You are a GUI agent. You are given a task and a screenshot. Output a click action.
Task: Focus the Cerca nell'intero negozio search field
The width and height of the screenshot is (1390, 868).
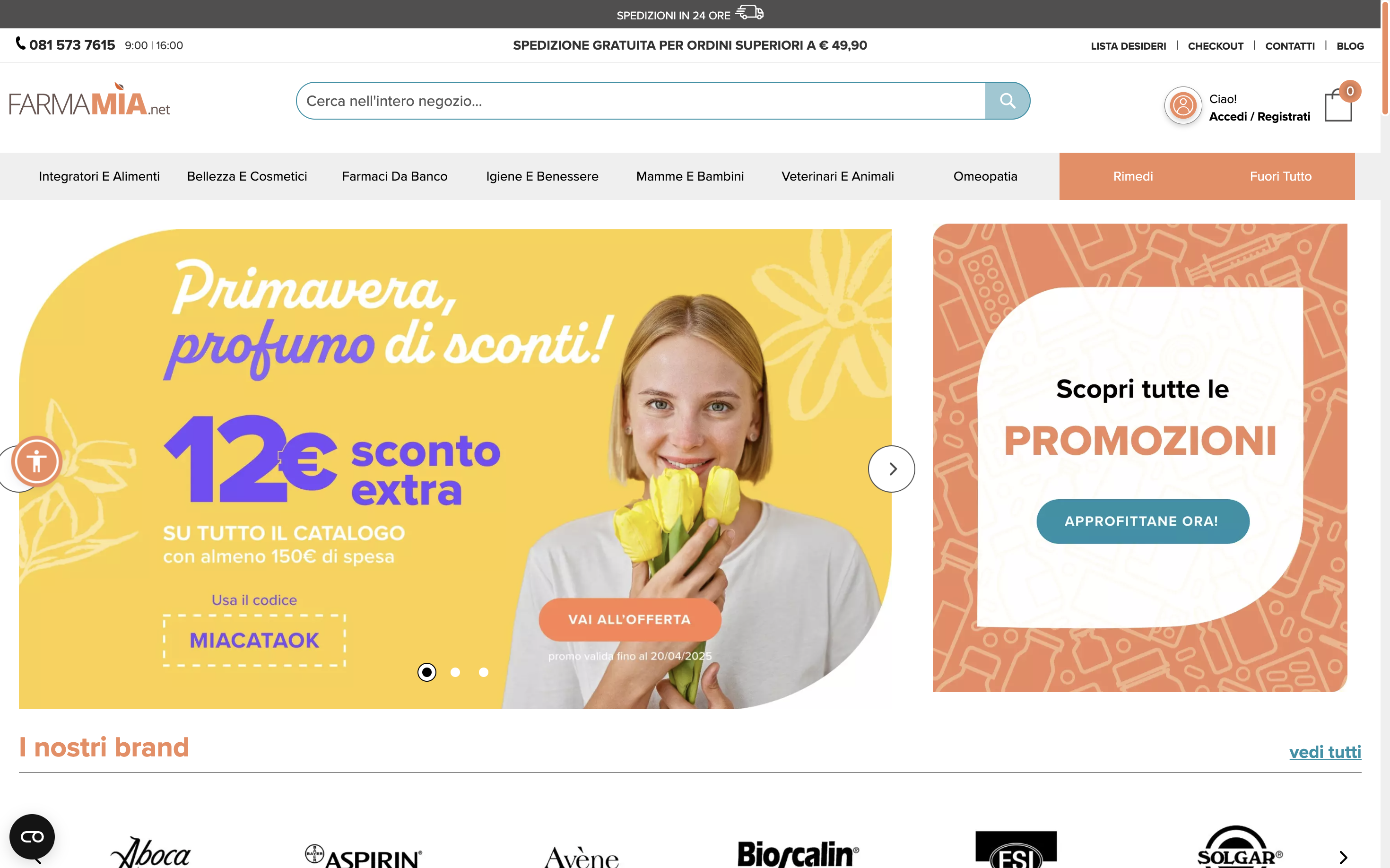point(641,101)
